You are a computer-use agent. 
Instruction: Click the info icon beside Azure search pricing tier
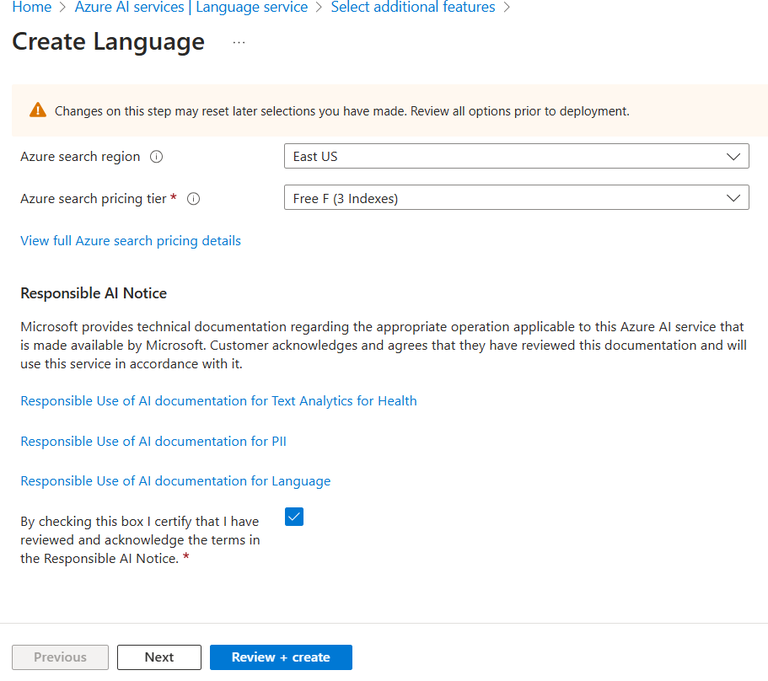tap(194, 199)
